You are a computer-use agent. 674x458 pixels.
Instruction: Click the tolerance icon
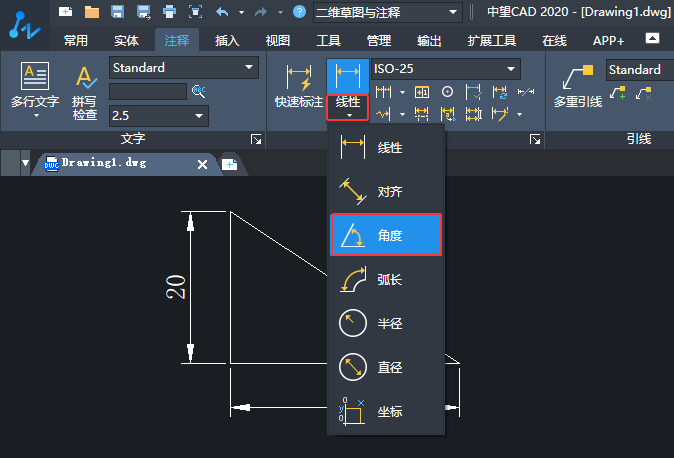422,92
